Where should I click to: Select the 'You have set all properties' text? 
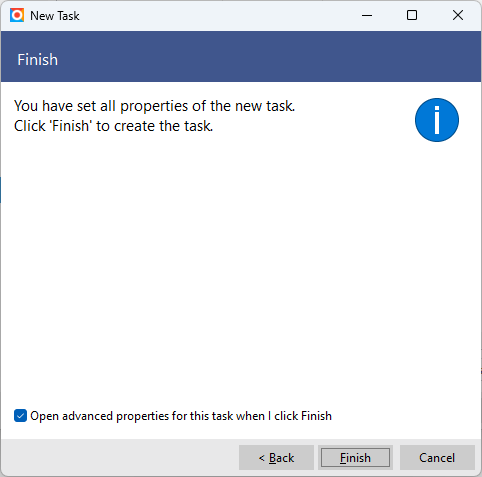coord(154,106)
